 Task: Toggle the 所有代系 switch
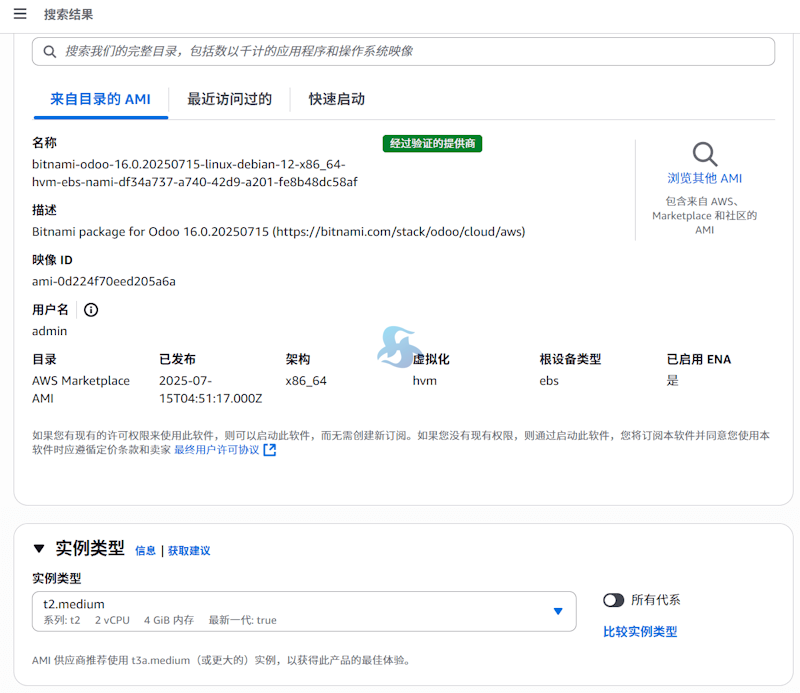[x=613, y=600]
